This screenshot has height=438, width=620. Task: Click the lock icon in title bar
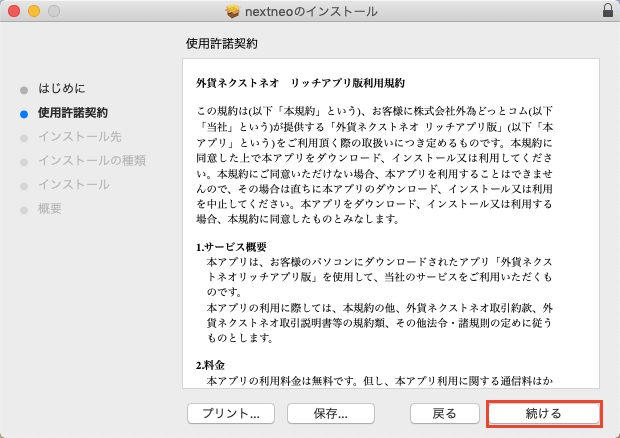608,11
